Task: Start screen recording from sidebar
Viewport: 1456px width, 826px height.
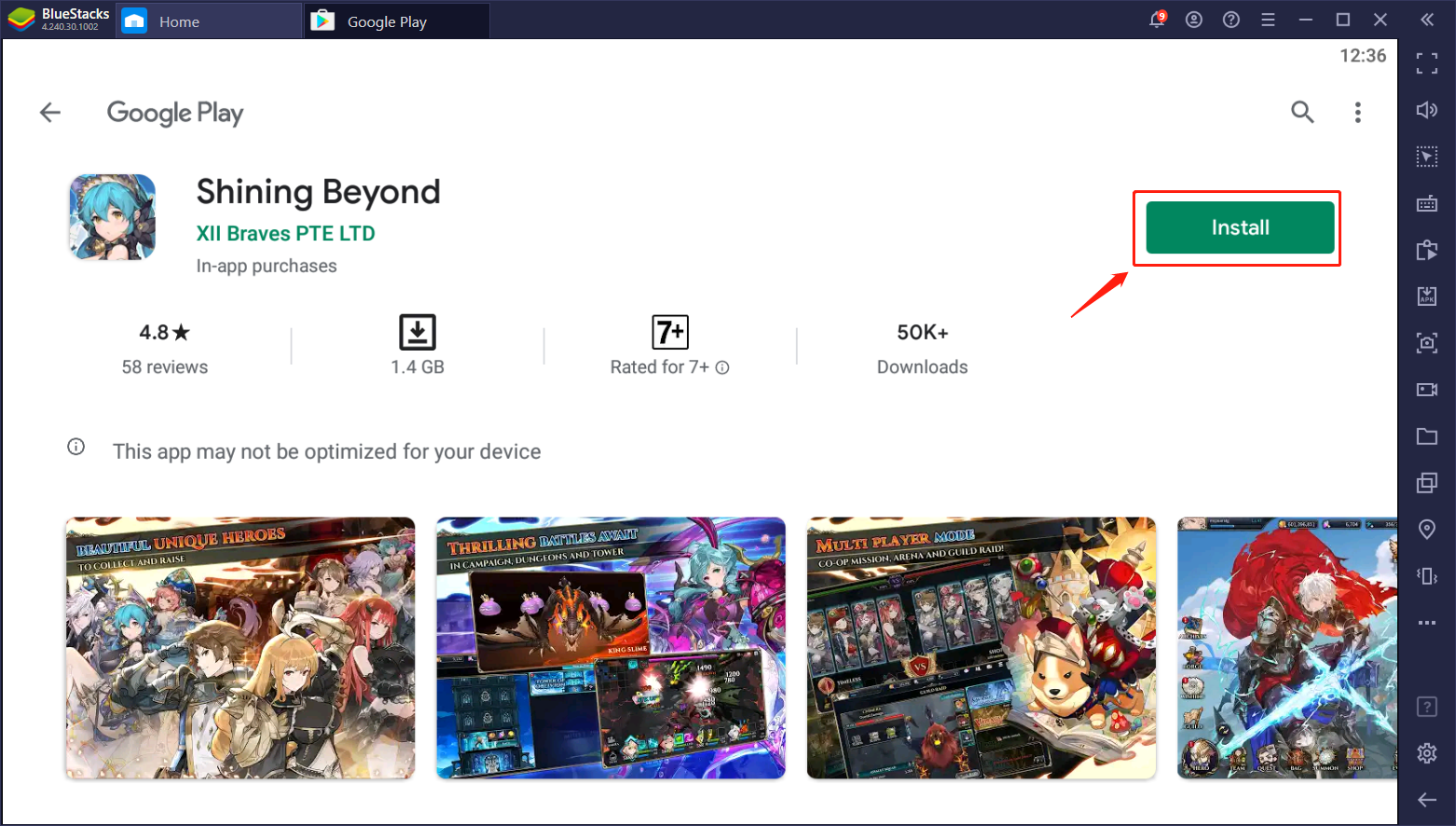Action: (x=1427, y=390)
